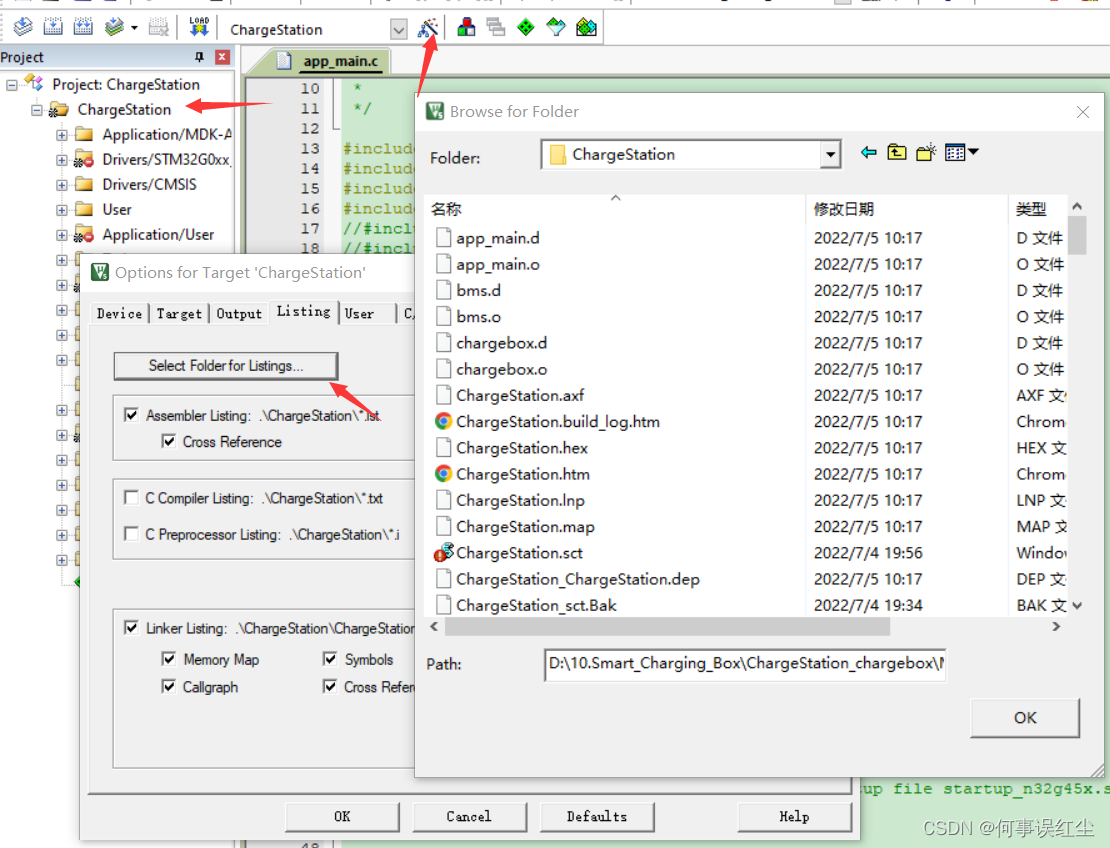Click the Translate build toolbar icon

tap(23, 27)
